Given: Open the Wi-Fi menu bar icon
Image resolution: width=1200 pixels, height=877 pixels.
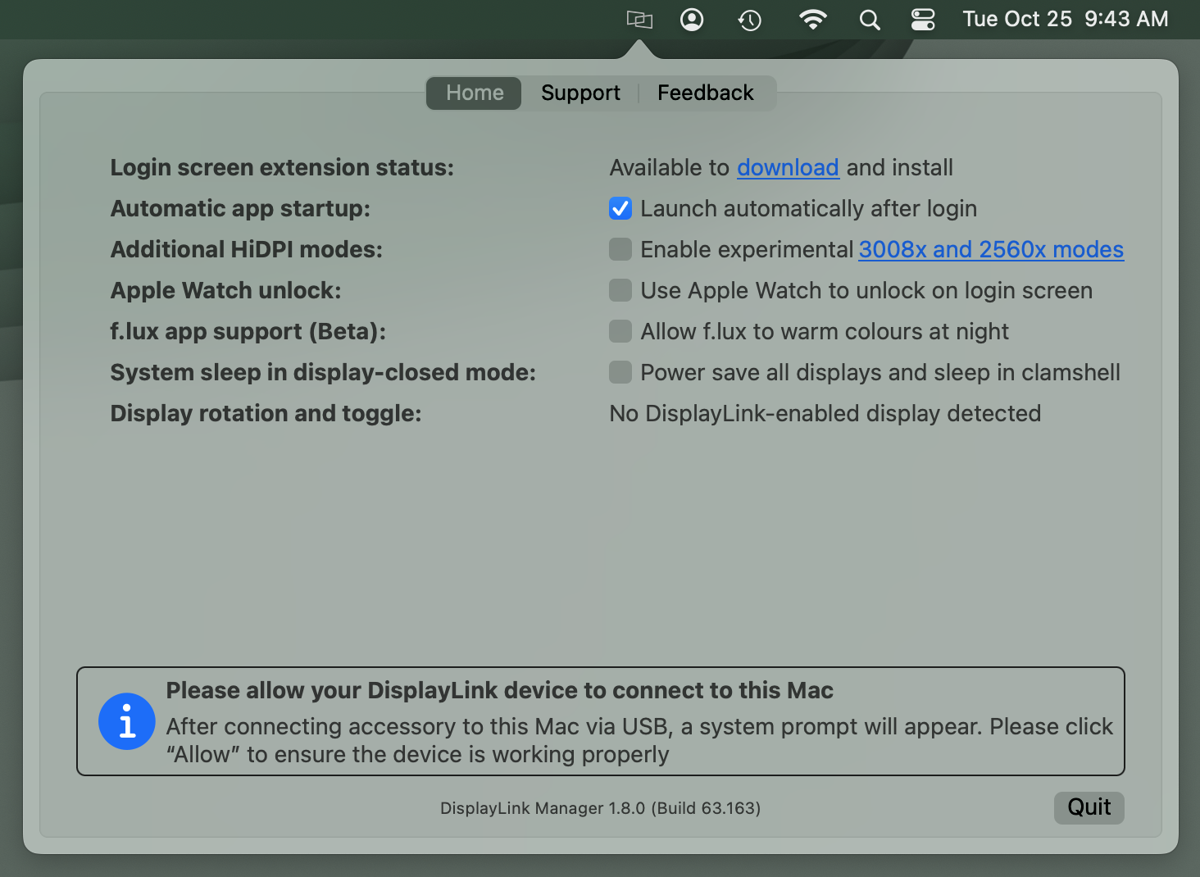Looking at the screenshot, I should tap(813, 19).
